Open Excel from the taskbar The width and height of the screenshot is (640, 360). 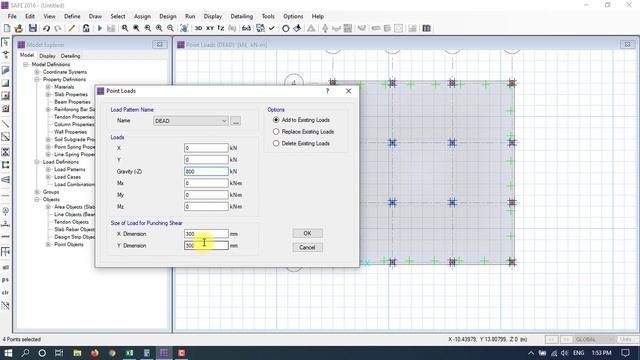[x=129, y=353]
